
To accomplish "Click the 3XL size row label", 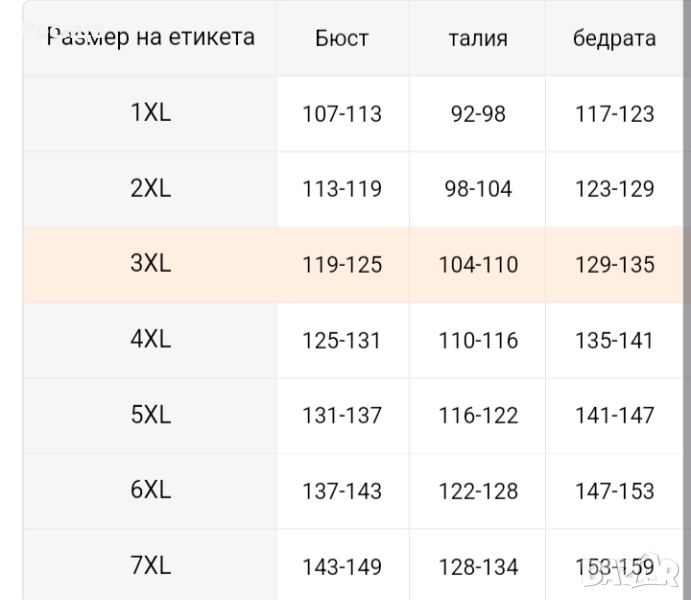I will pyautogui.click(x=151, y=264).
